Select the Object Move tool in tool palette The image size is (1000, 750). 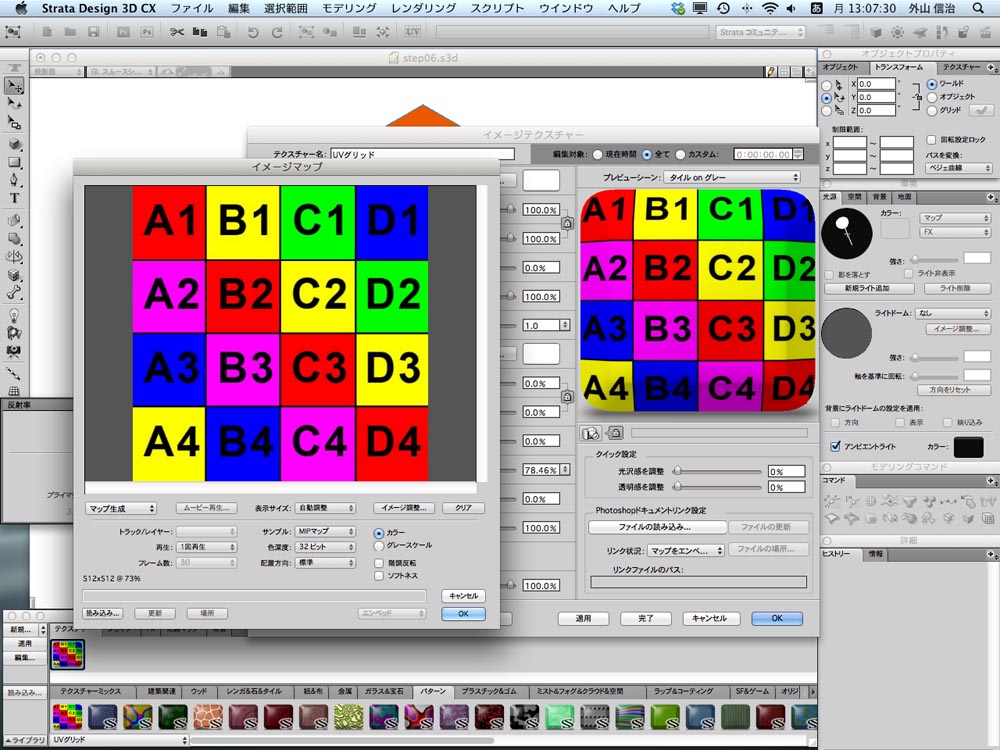point(14,85)
